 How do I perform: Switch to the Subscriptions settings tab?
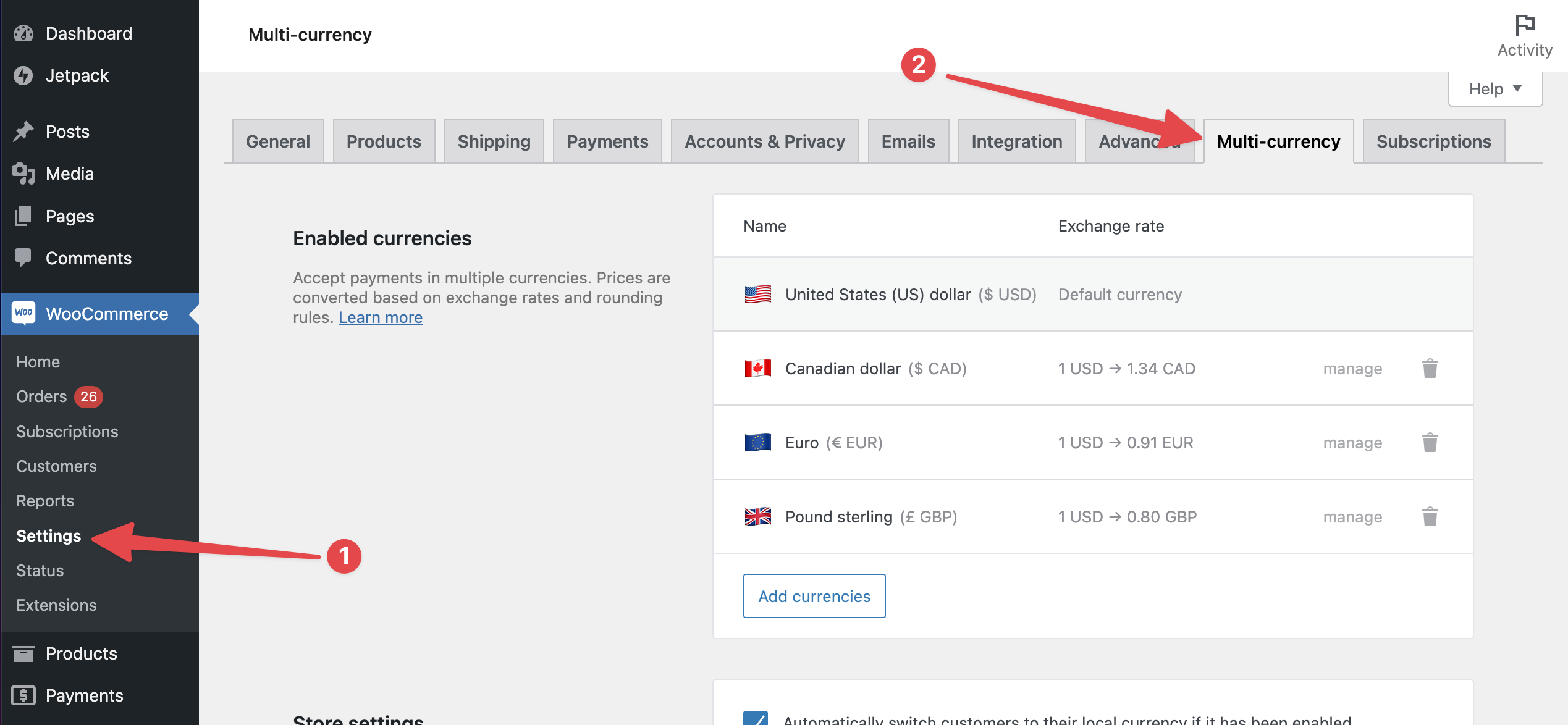(x=1433, y=141)
